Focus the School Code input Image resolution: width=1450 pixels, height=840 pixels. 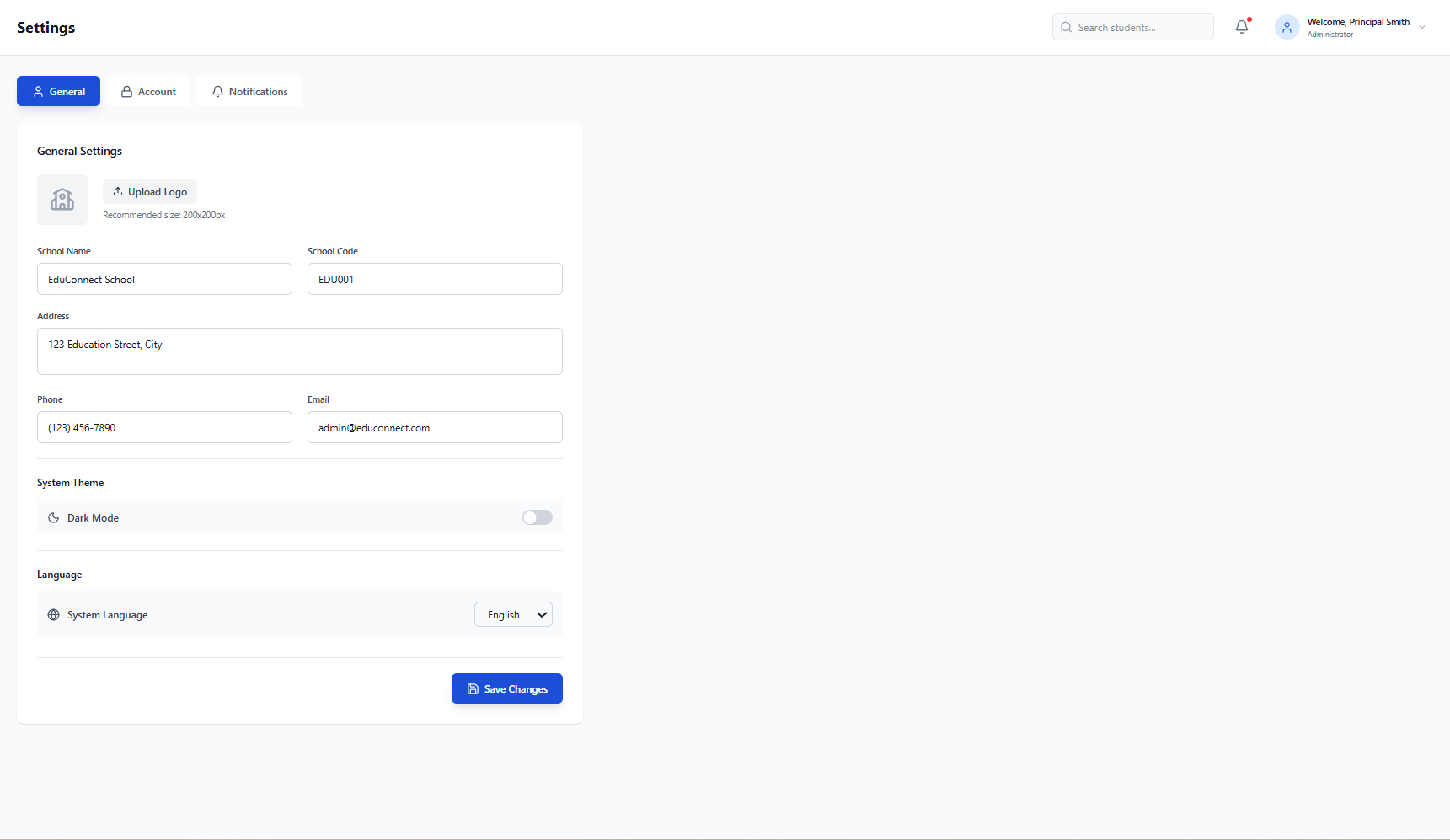point(435,279)
